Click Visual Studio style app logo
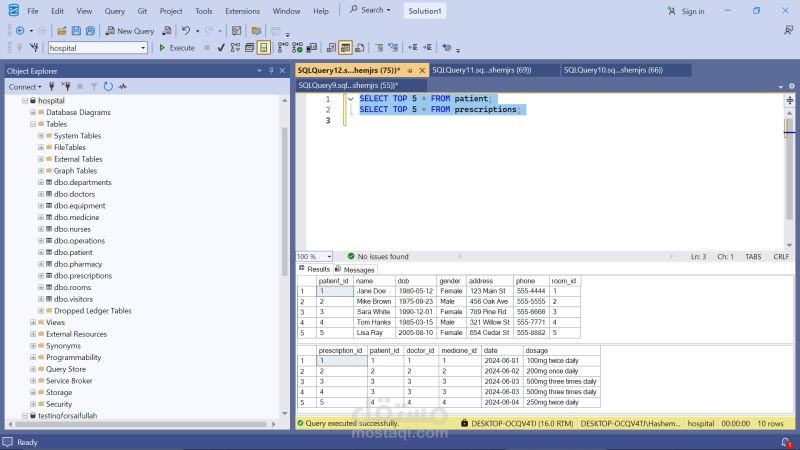This screenshot has width=800, height=450. [13, 10]
